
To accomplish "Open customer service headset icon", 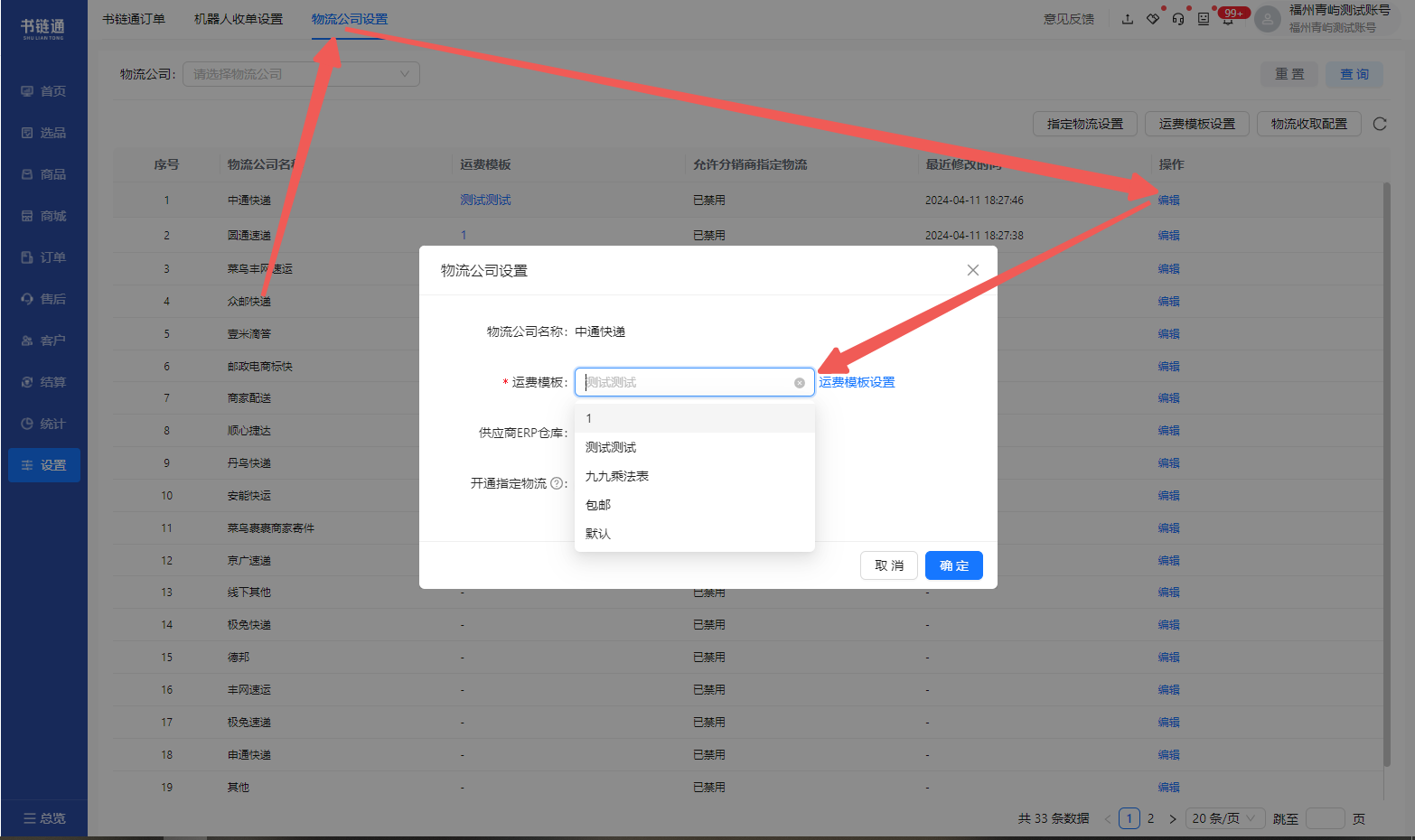I will point(1178,19).
